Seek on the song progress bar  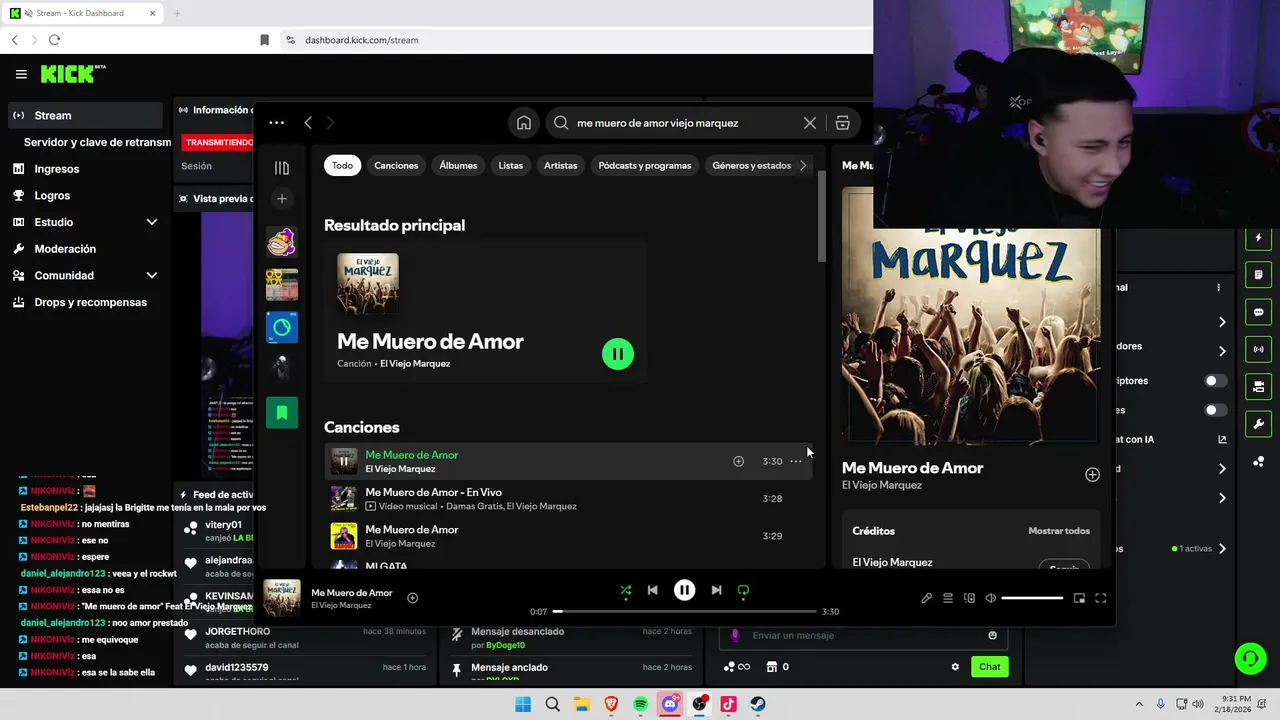point(684,611)
